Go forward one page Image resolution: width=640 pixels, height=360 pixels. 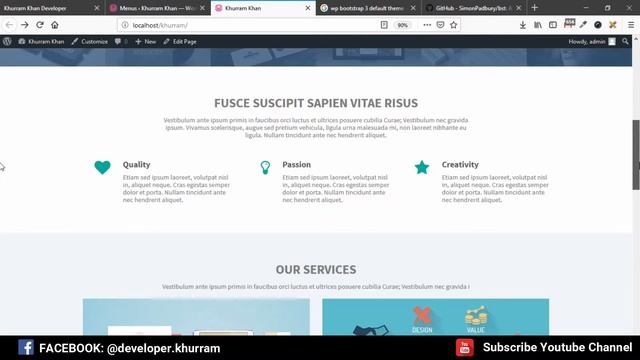[24, 25]
